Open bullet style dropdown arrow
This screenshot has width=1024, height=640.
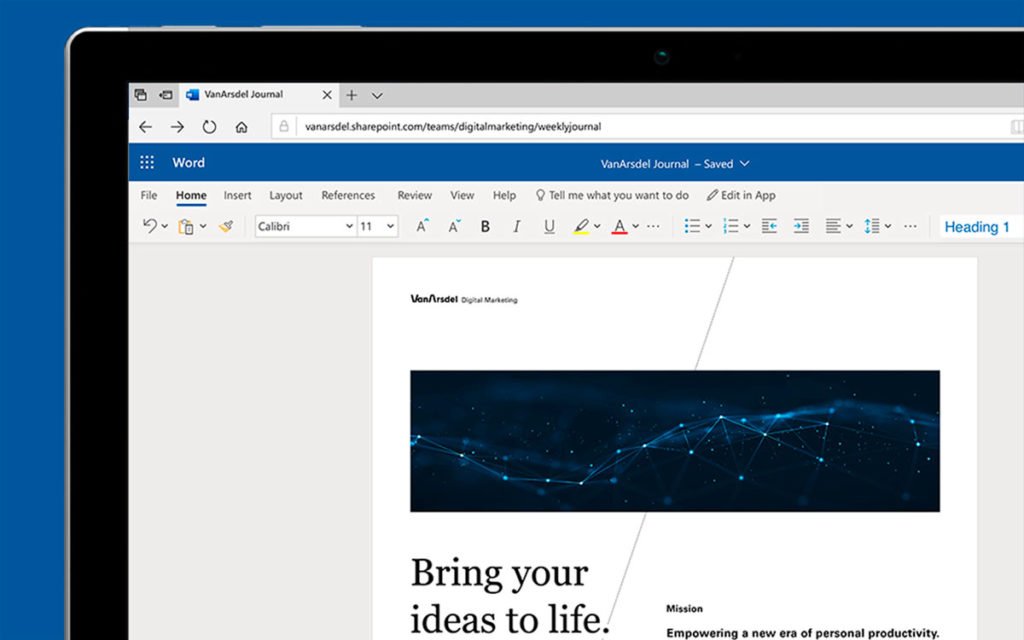click(708, 227)
